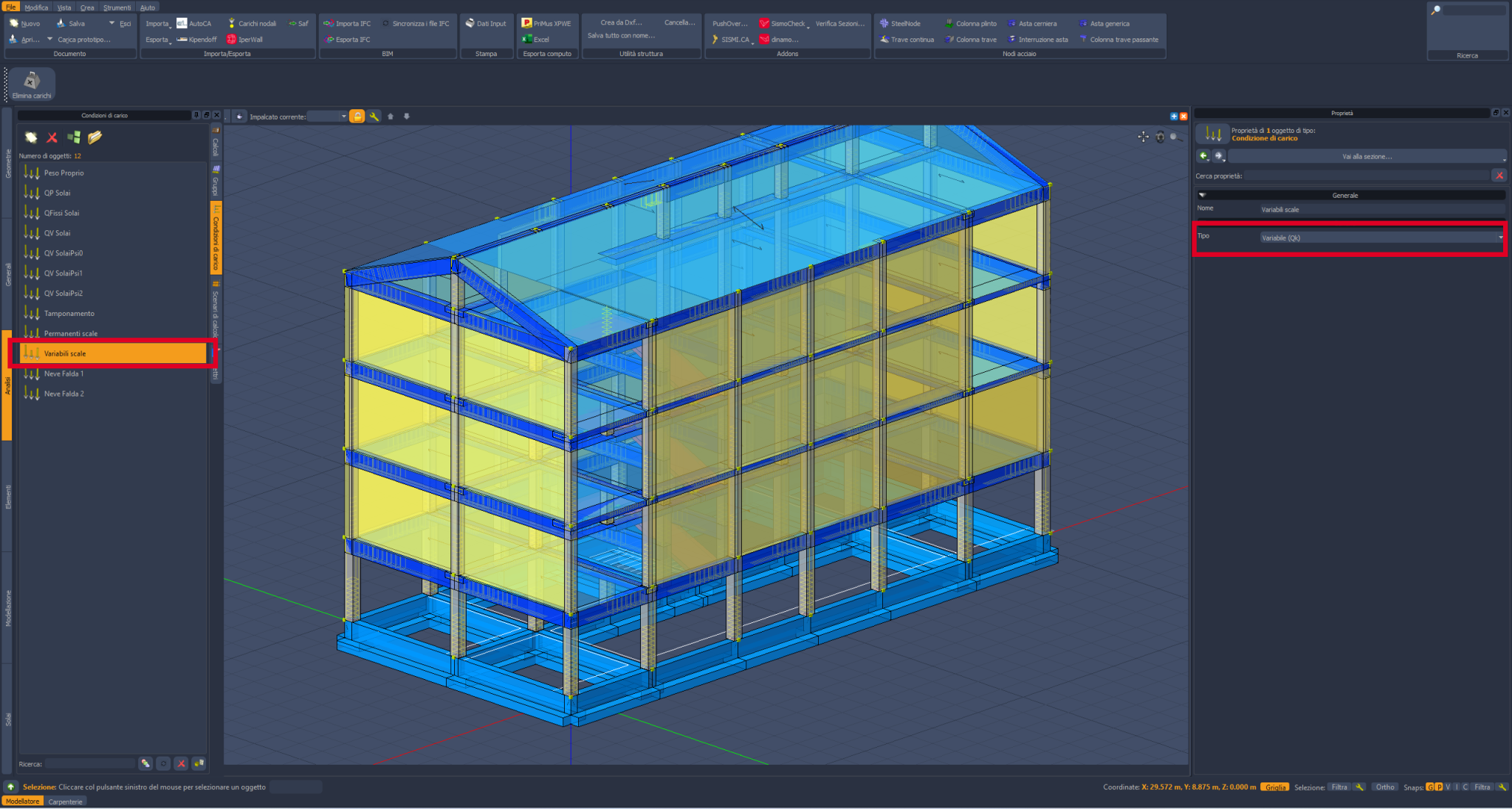This screenshot has width=1512, height=809.
Task: Toggle the P snap option
Action: pos(1439,787)
